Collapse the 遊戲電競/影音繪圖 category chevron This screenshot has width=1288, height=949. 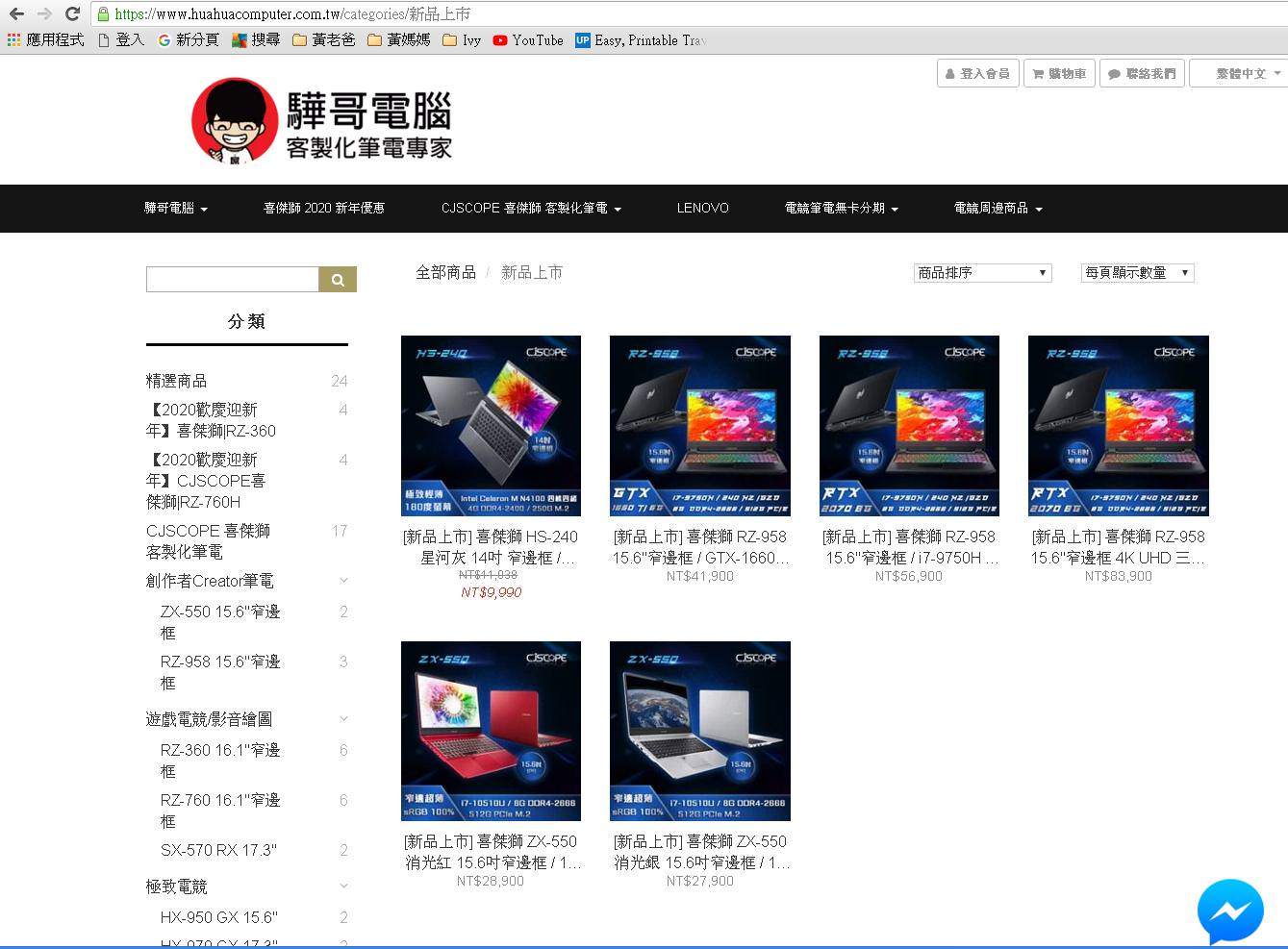click(343, 719)
